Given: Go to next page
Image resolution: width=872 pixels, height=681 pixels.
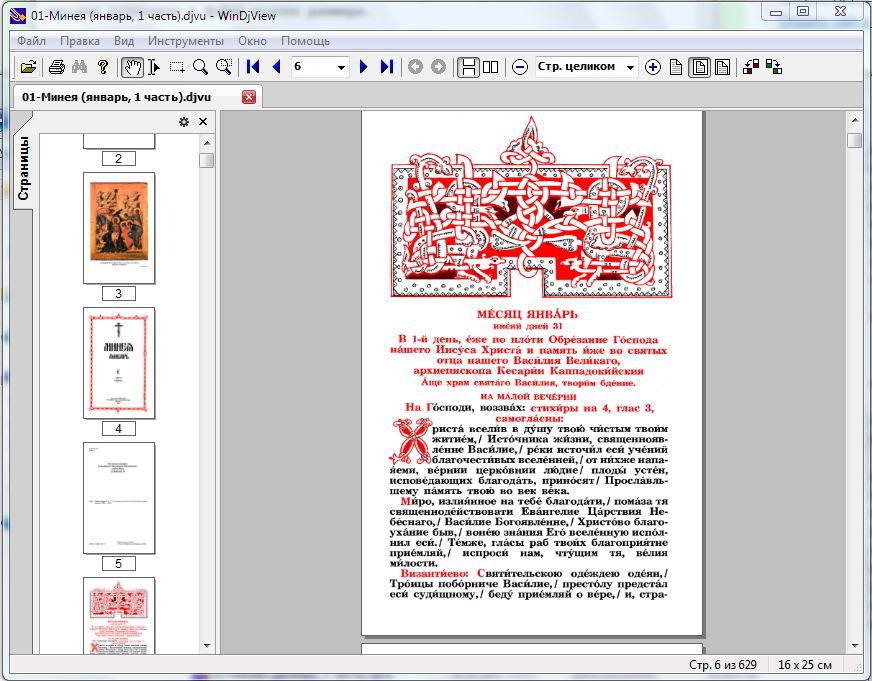Looking at the screenshot, I should [x=364, y=67].
